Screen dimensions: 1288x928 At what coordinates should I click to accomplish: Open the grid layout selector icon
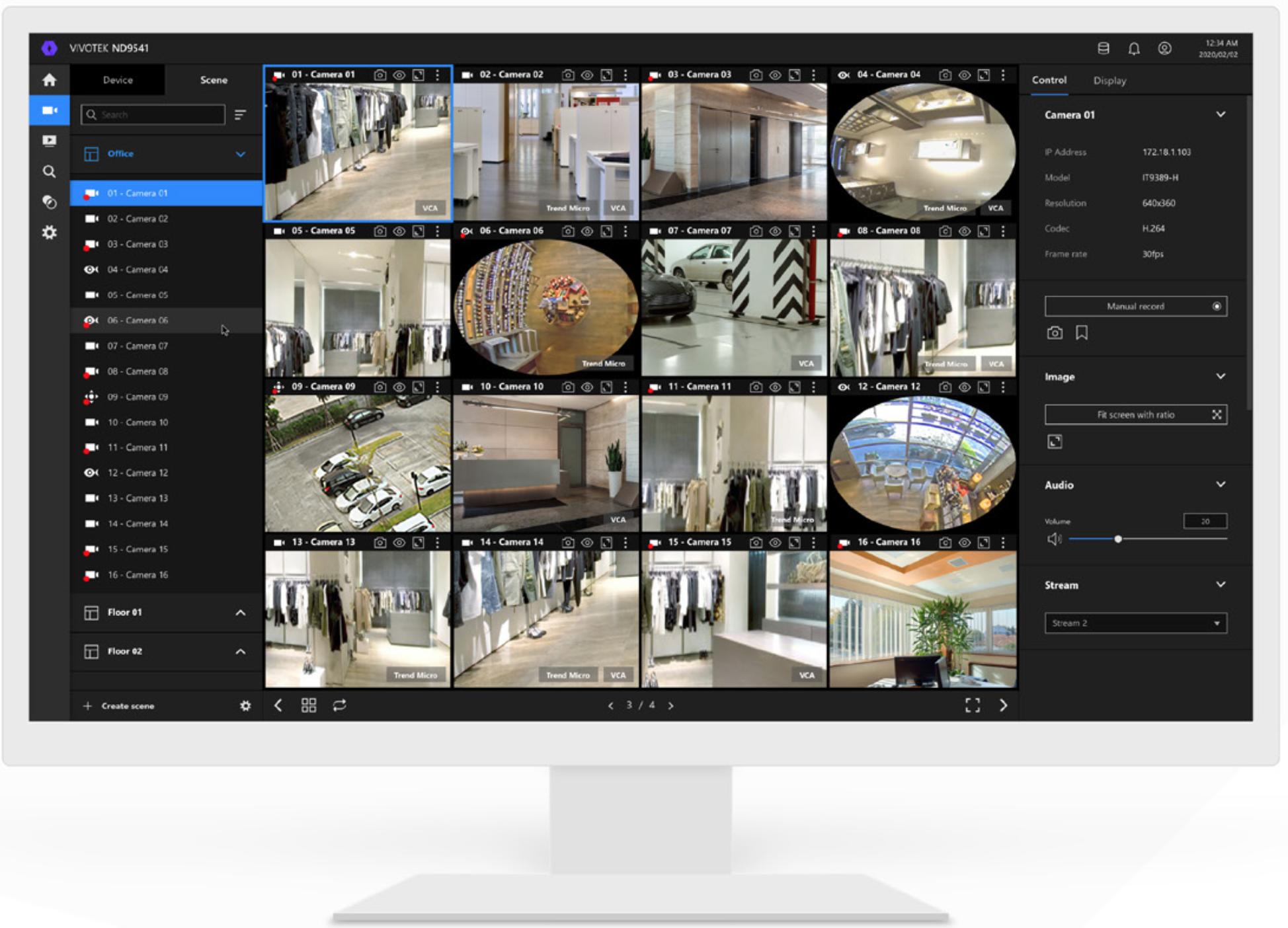click(x=309, y=705)
